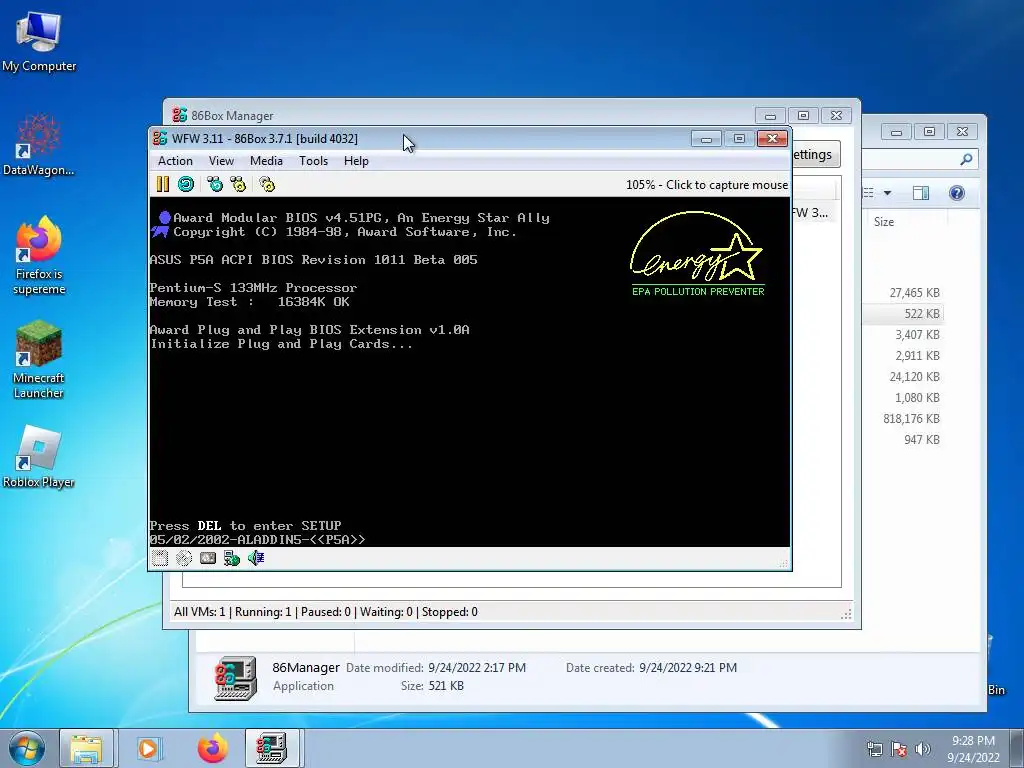1024x768 pixels.
Task: Minimize the WFW 3.11 emulator window
Action: 706,138
